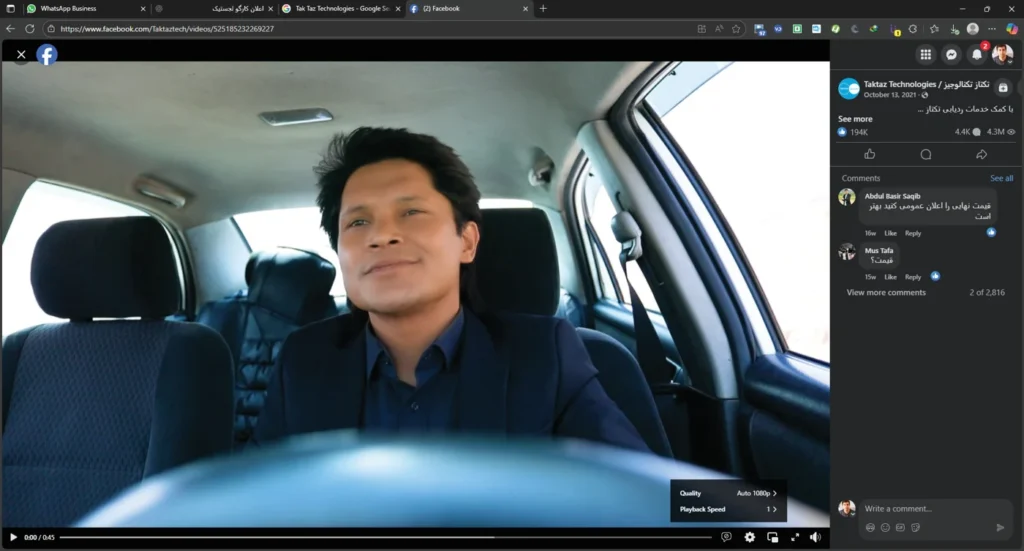Like Mus Tafa's comment

[x=890, y=277]
